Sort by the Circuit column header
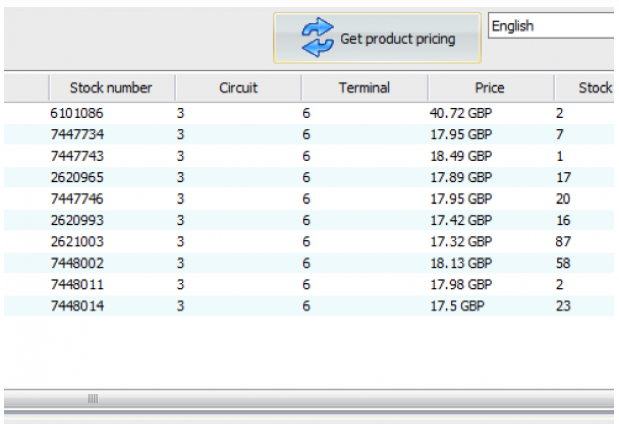The height and width of the screenshot is (424, 619). pos(238,88)
